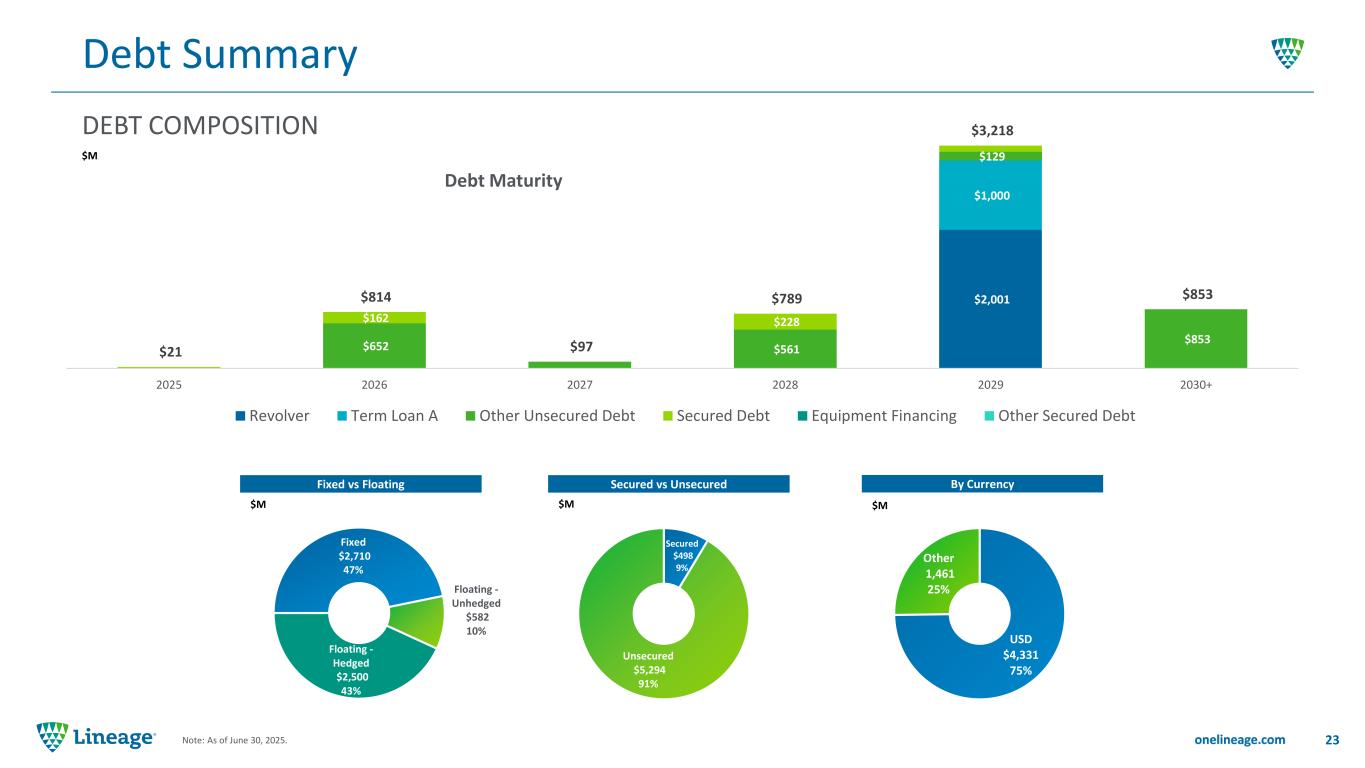Select the $652 bar segment for 2026
1365x768 pixels.
[374, 345]
